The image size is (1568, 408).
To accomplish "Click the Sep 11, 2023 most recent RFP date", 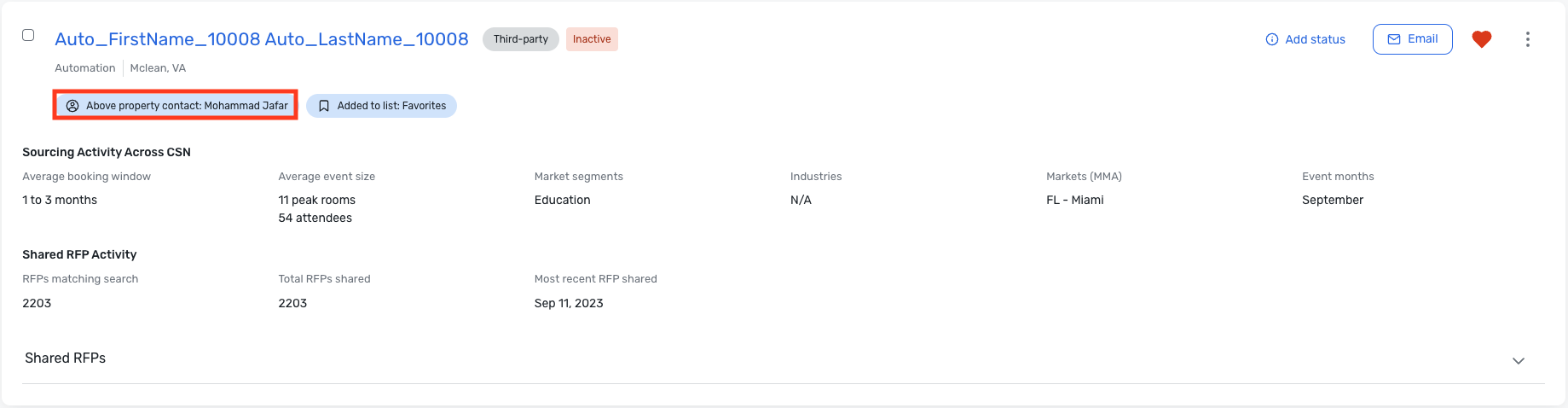I will pyautogui.click(x=569, y=303).
